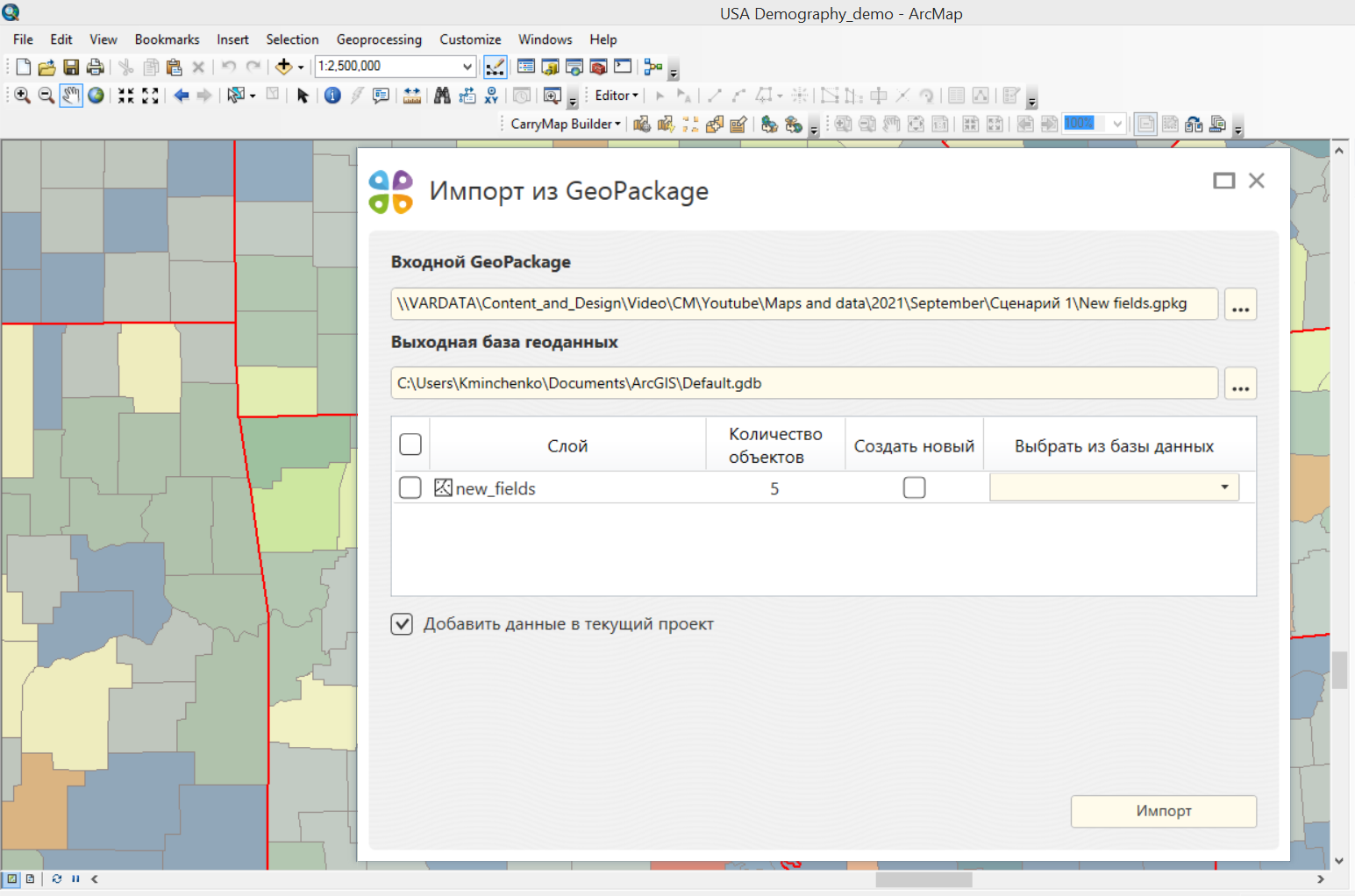Click the Выходная база геоданных path field

pos(804,383)
